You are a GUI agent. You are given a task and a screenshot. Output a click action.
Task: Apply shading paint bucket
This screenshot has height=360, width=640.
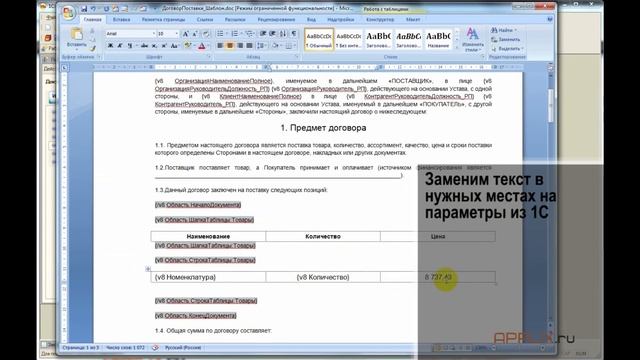(x=276, y=46)
